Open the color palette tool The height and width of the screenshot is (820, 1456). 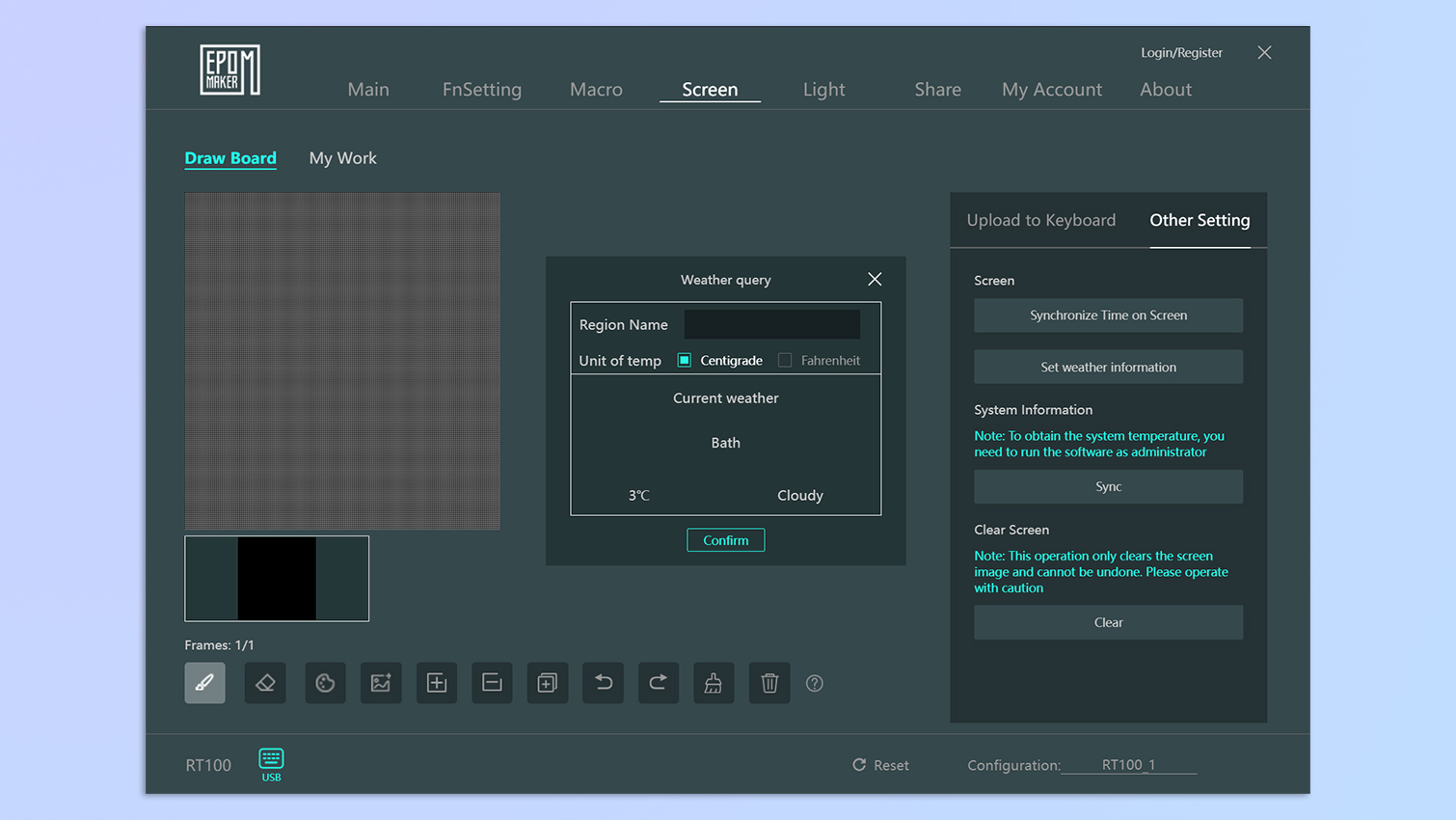point(325,683)
